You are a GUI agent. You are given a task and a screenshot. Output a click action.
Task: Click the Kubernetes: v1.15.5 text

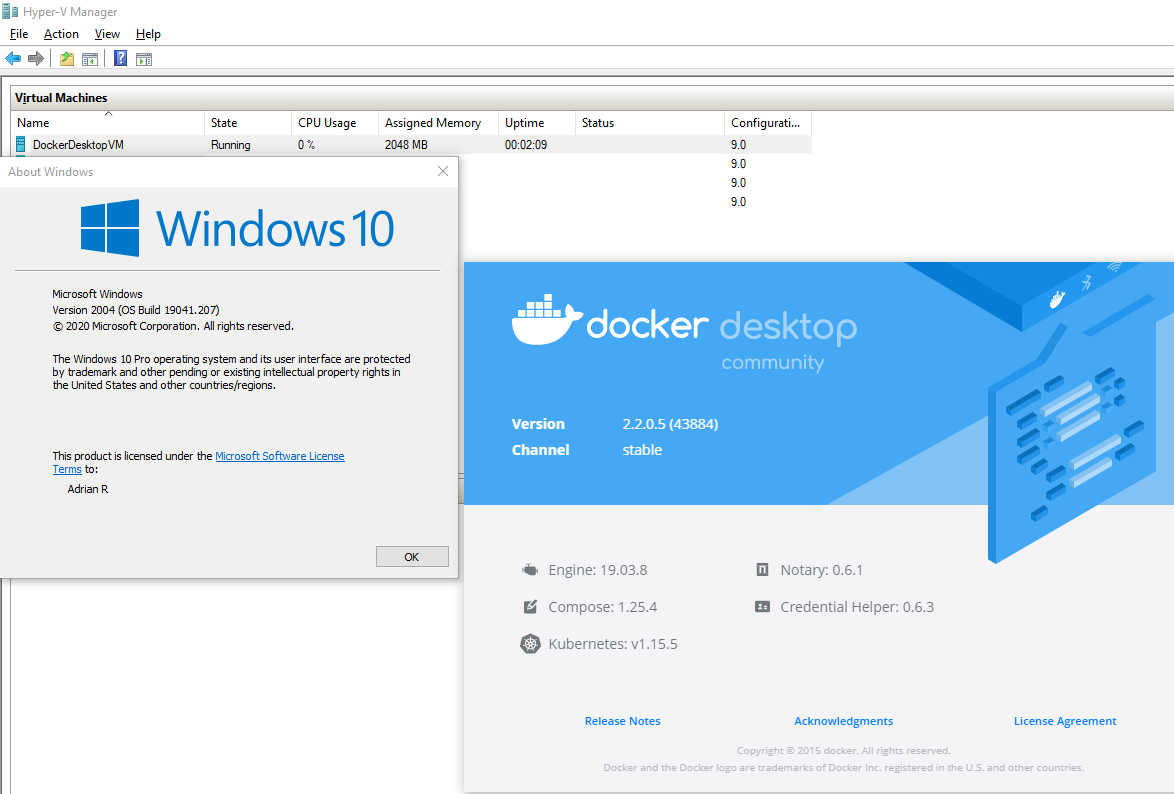[x=612, y=644]
